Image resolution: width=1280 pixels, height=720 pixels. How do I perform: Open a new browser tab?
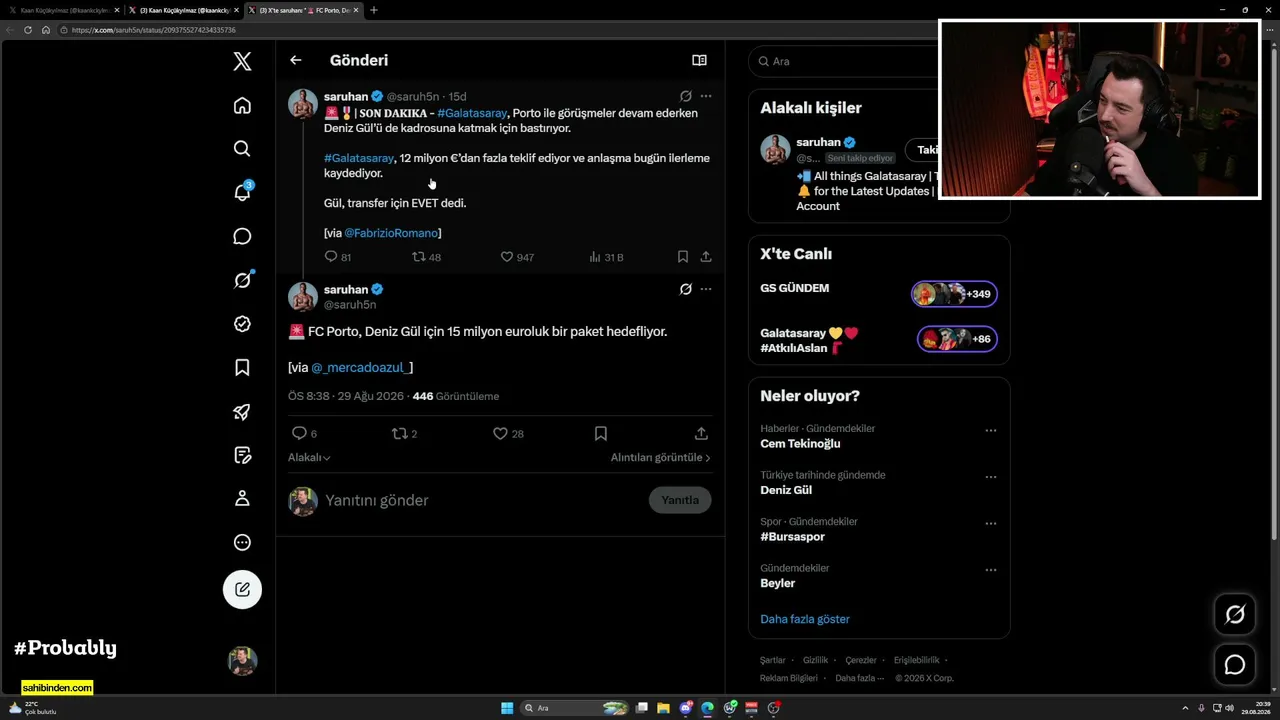pyautogui.click(x=373, y=10)
